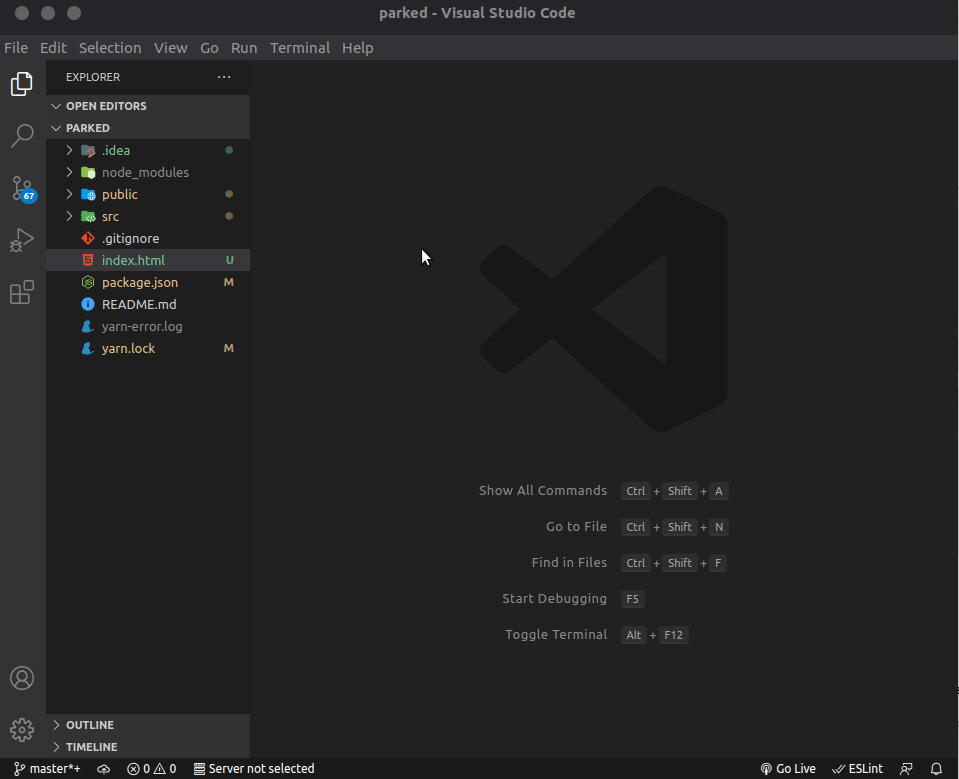The height and width of the screenshot is (779, 959).
Task: Click the yarn icon beside yarn.lock
Action: (88, 349)
